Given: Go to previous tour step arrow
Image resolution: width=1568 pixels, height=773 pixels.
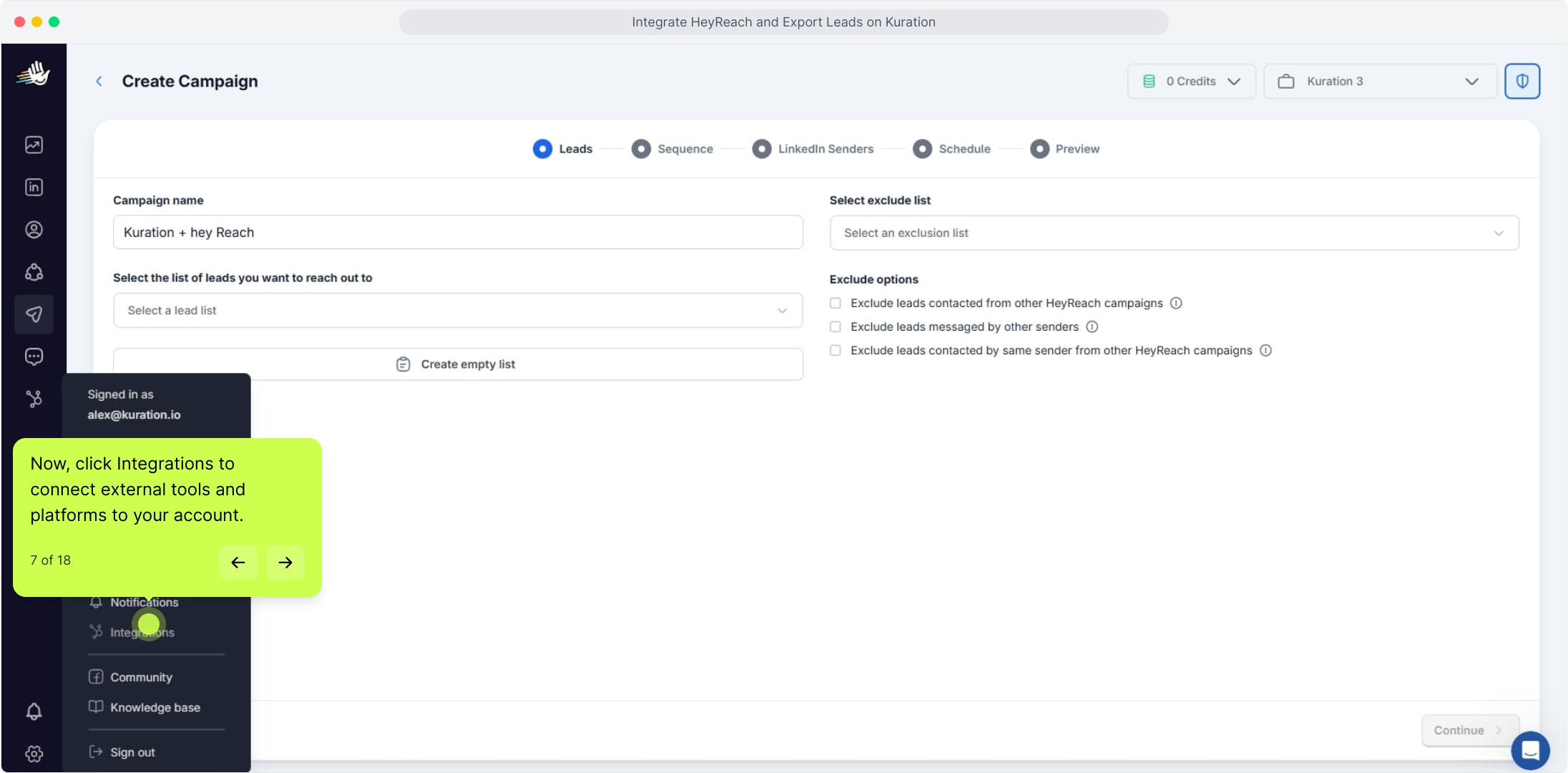Looking at the screenshot, I should point(238,563).
